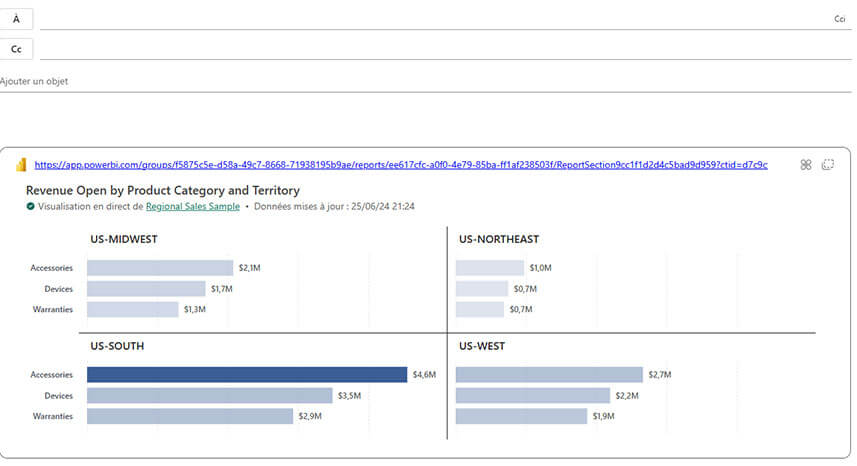Image resolution: width=857 pixels, height=466 pixels.
Task: Click the $4,6M value label
Action: [x=424, y=375]
